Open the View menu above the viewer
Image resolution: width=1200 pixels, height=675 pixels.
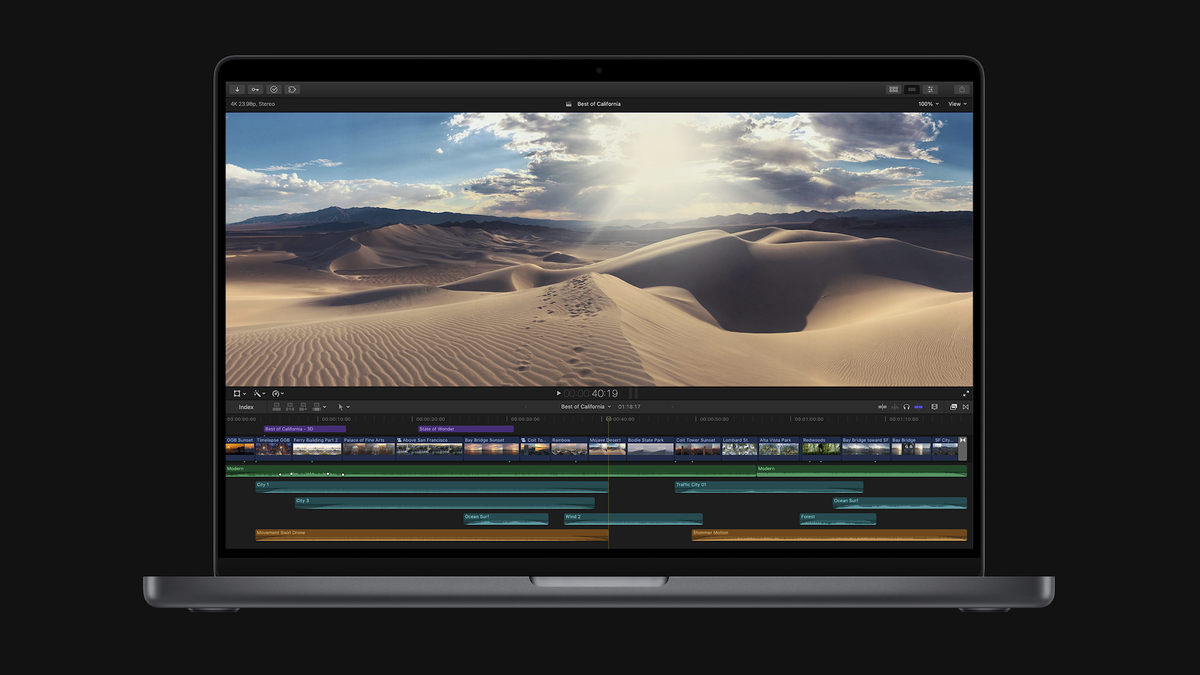pos(956,104)
